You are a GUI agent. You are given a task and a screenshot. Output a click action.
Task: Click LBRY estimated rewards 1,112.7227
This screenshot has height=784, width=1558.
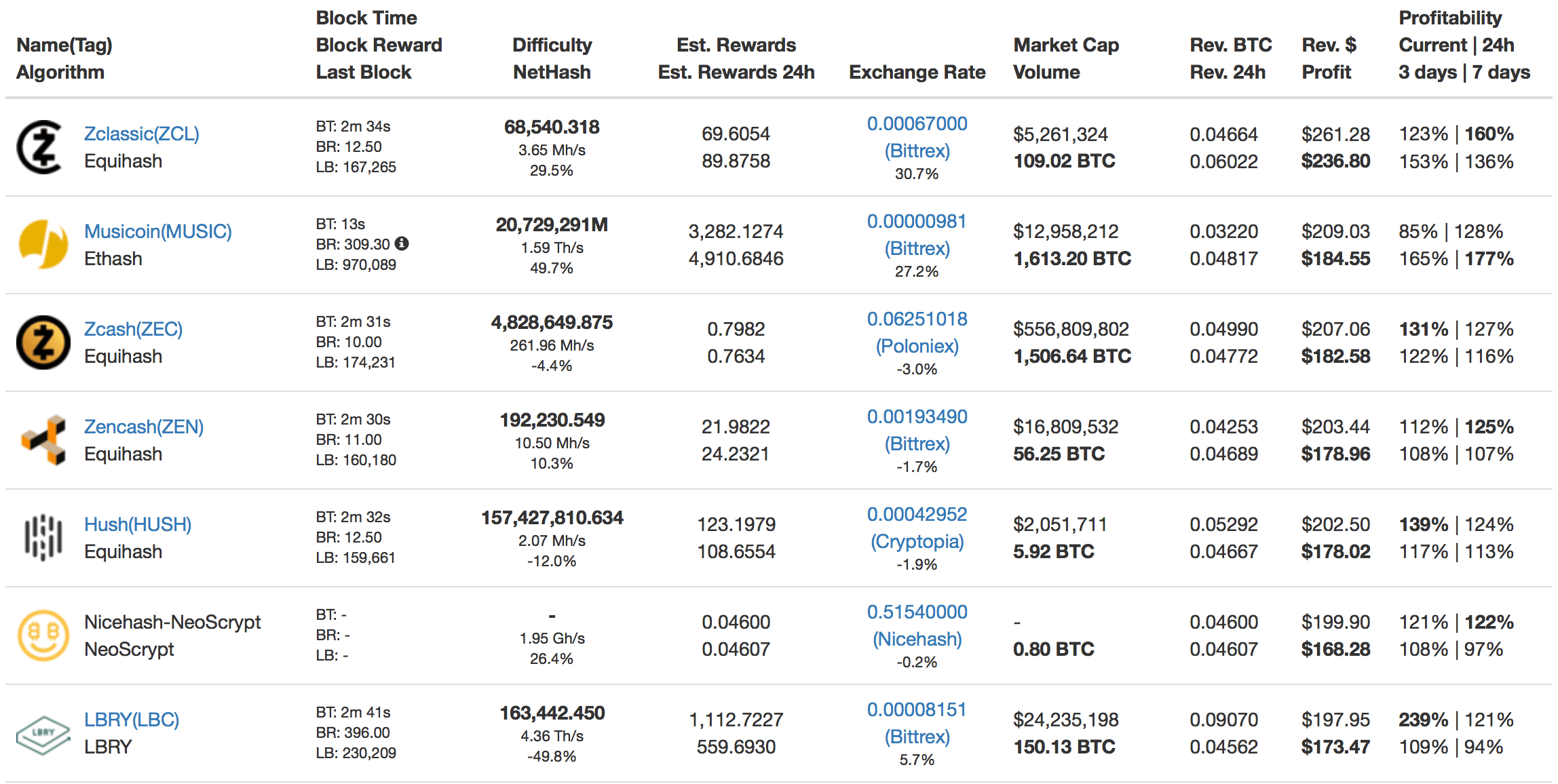coord(736,721)
